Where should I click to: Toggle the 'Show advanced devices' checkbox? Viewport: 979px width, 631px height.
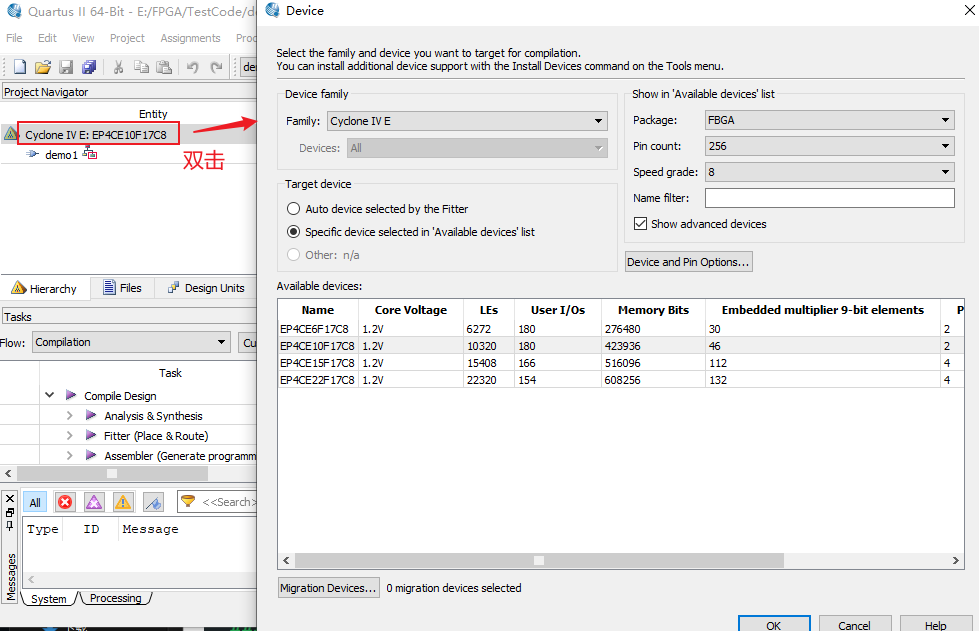(x=640, y=223)
